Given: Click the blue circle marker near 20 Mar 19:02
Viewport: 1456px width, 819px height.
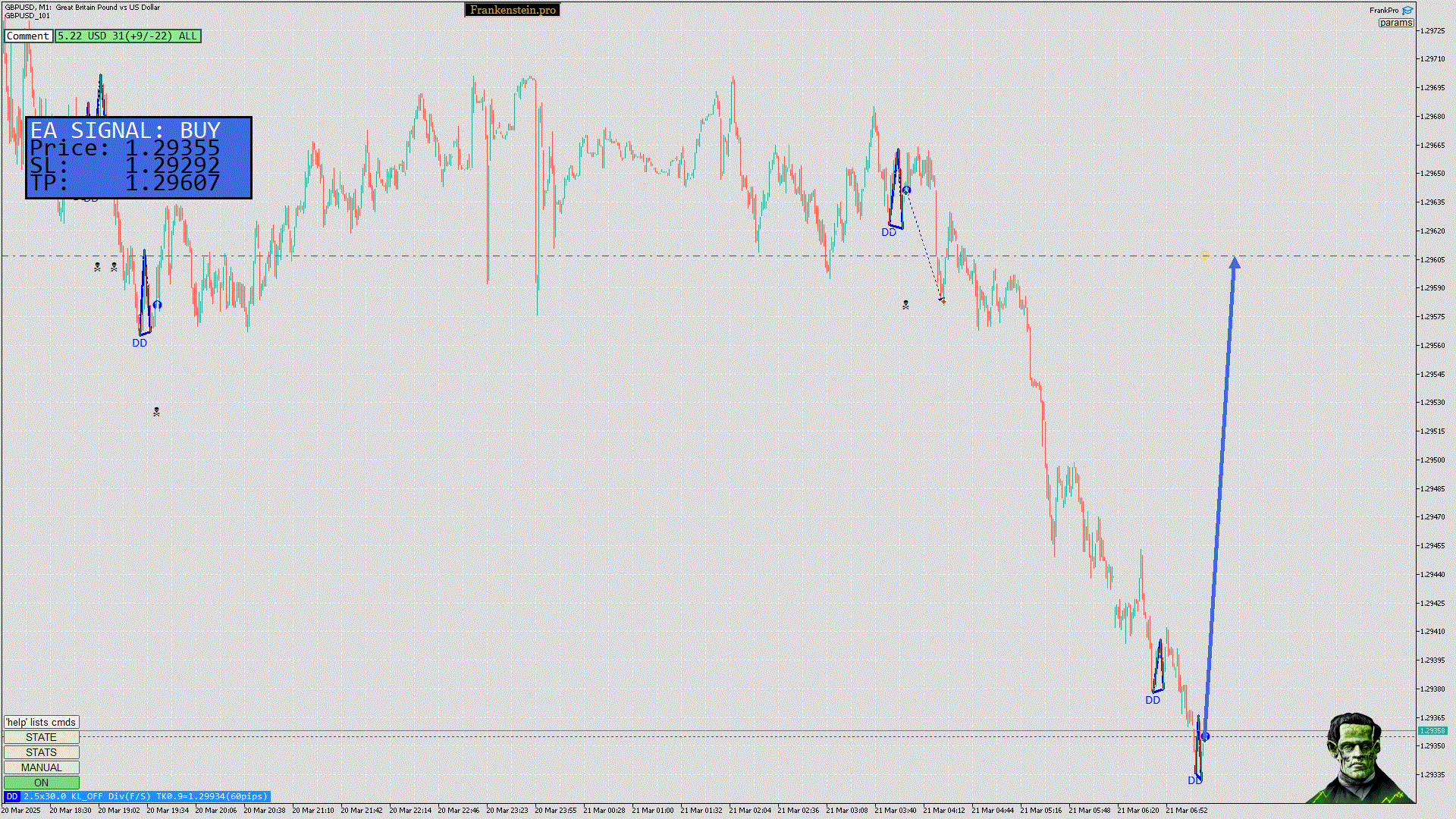Looking at the screenshot, I should pyautogui.click(x=157, y=305).
